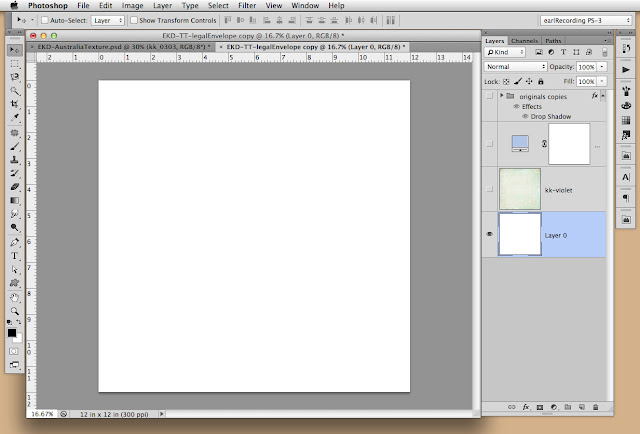640x434 pixels.
Task: Open the Apple menu
Action: coord(14,5)
